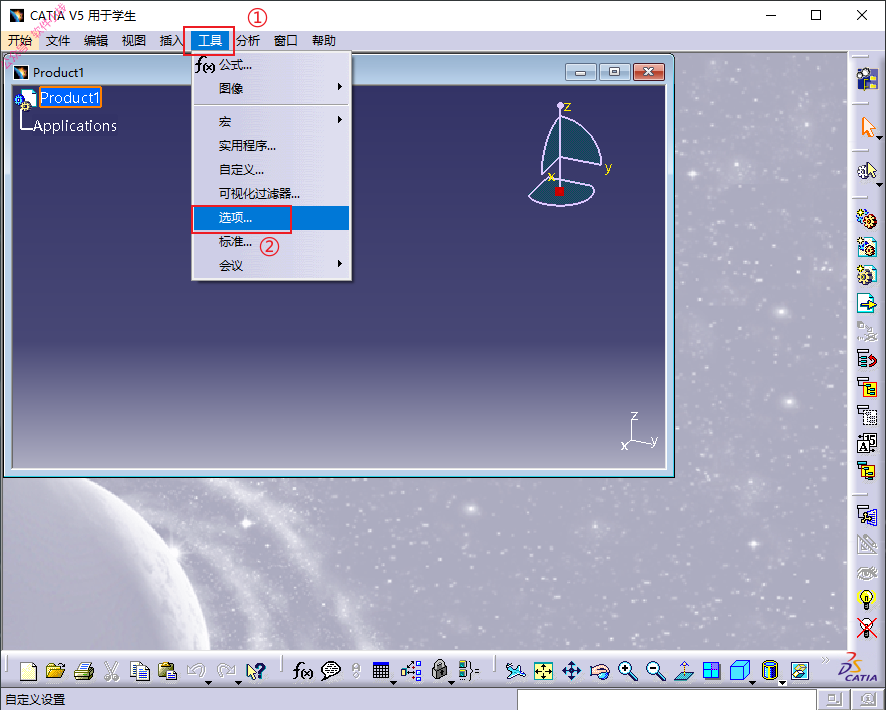Select 选项... in the 工具 menu
Image resolution: width=886 pixels, height=710 pixels.
pyautogui.click(x=271, y=218)
